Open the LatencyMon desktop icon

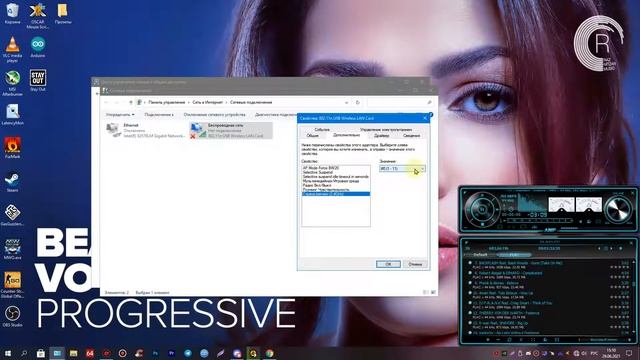tap(12, 114)
